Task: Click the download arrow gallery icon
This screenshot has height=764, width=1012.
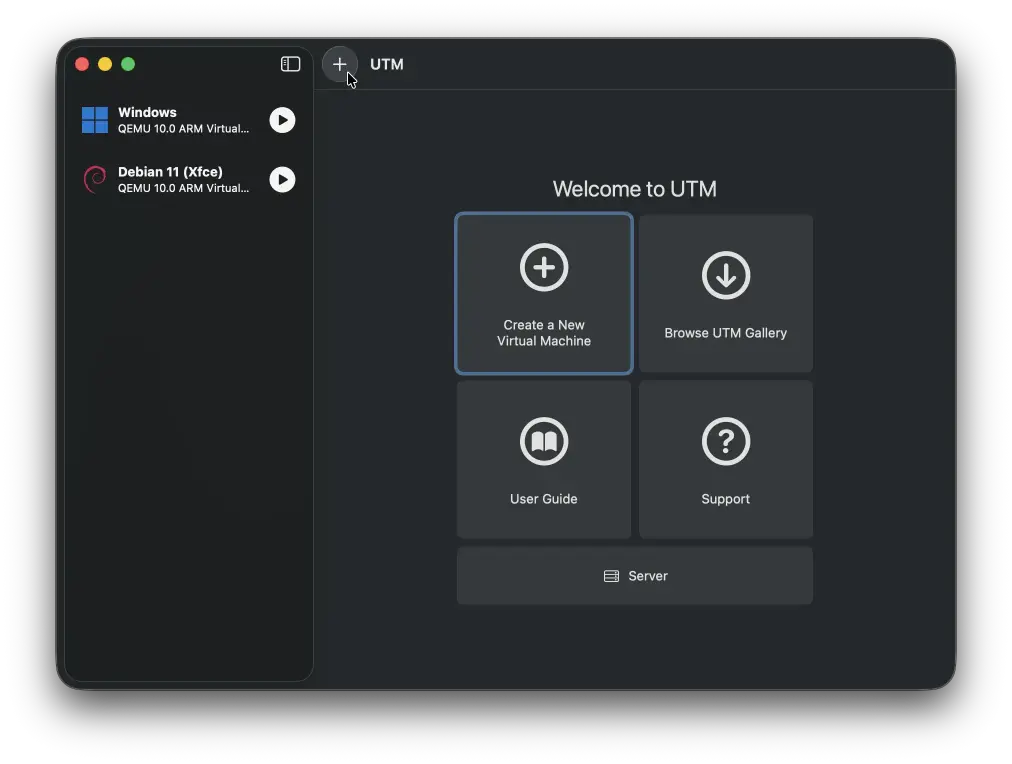Action: [725, 276]
